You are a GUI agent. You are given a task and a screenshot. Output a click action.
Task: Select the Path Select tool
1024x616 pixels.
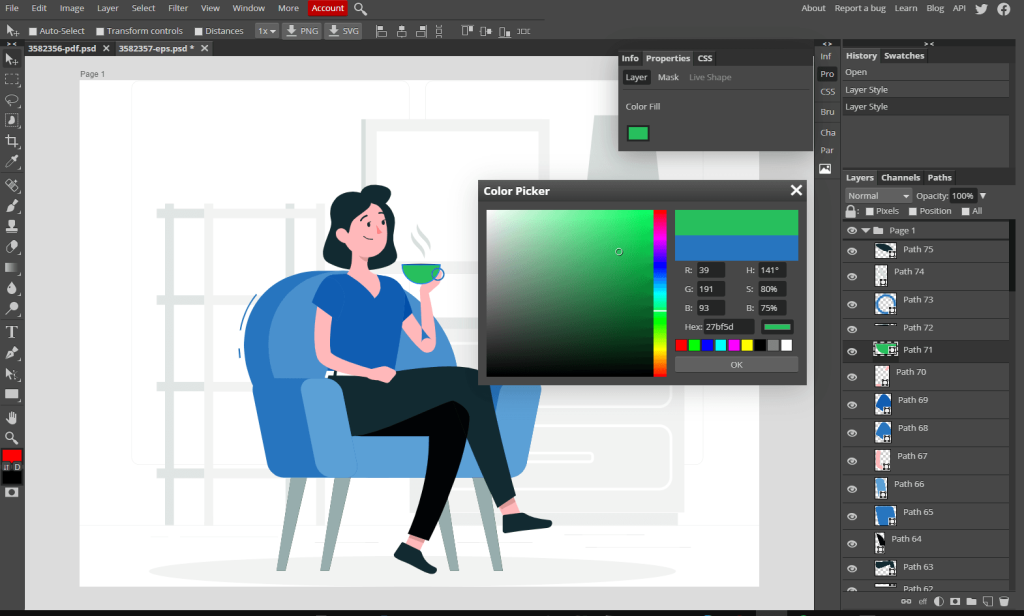[x=12, y=374]
